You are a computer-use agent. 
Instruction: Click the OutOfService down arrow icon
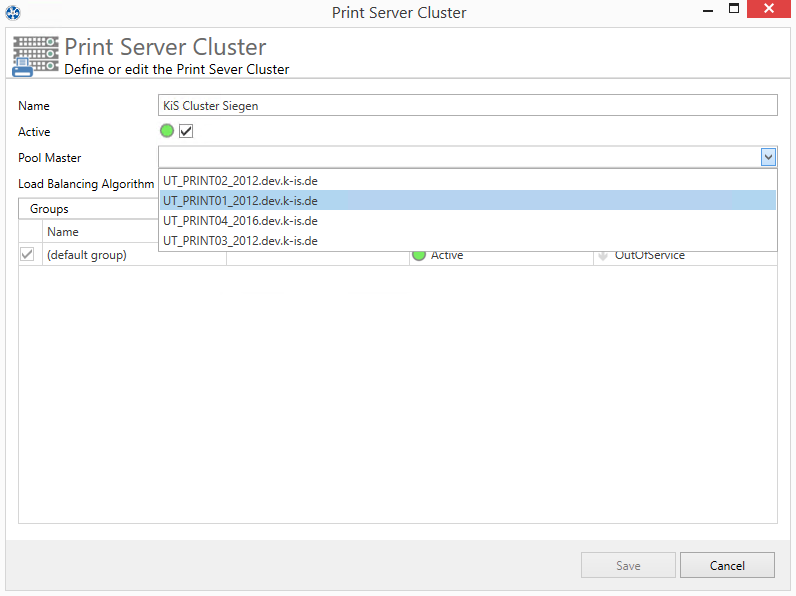click(603, 255)
